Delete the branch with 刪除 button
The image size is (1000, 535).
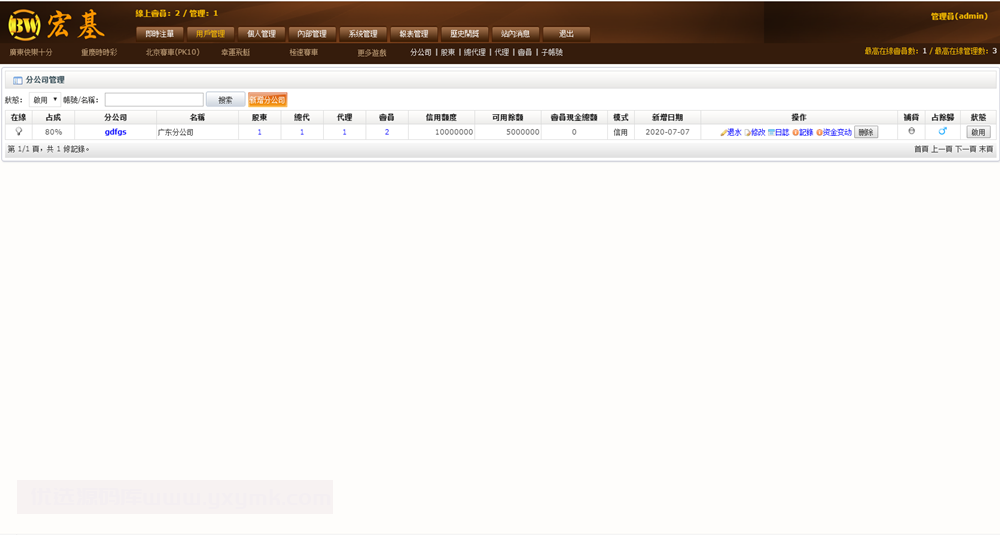pyautogui.click(x=866, y=132)
